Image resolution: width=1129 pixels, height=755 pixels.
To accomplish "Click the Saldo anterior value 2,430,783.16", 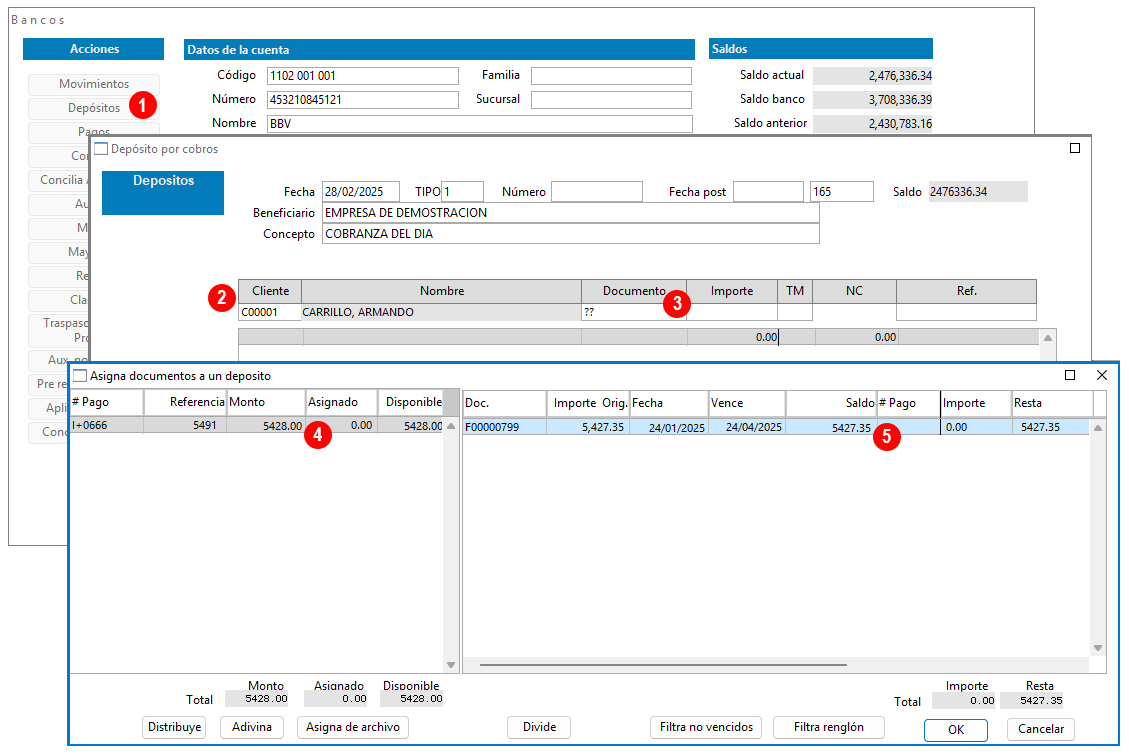I will 873,124.
